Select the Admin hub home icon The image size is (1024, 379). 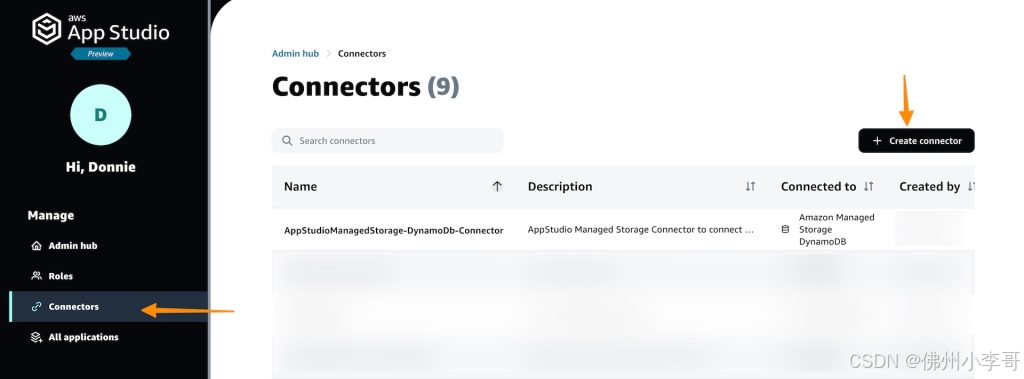point(37,246)
